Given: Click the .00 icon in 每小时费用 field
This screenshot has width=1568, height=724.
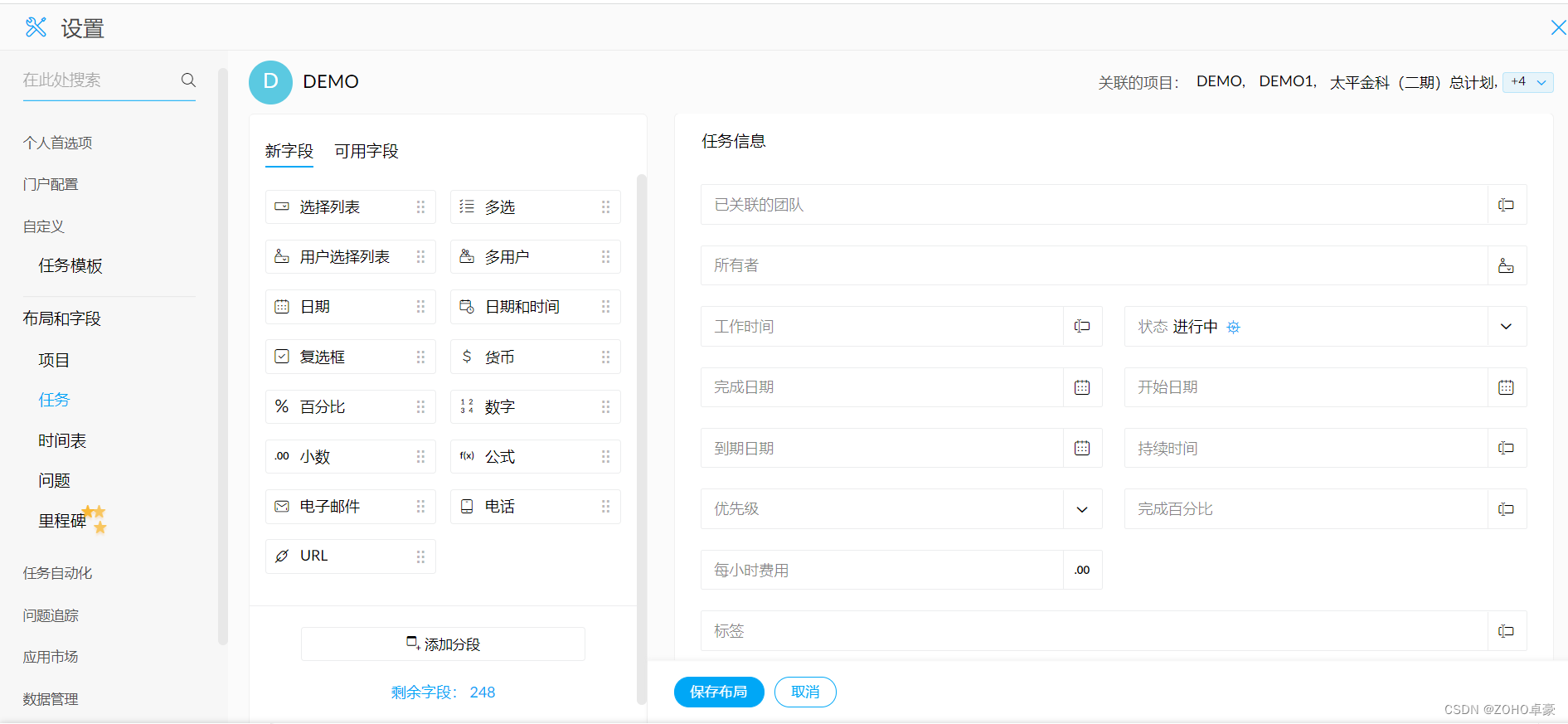Looking at the screenshot, I should [1082, 570].
